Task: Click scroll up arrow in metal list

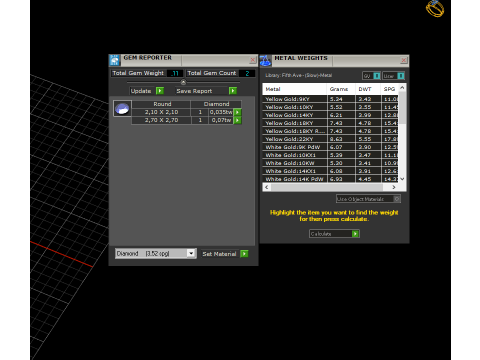Action: coord(402,88)
